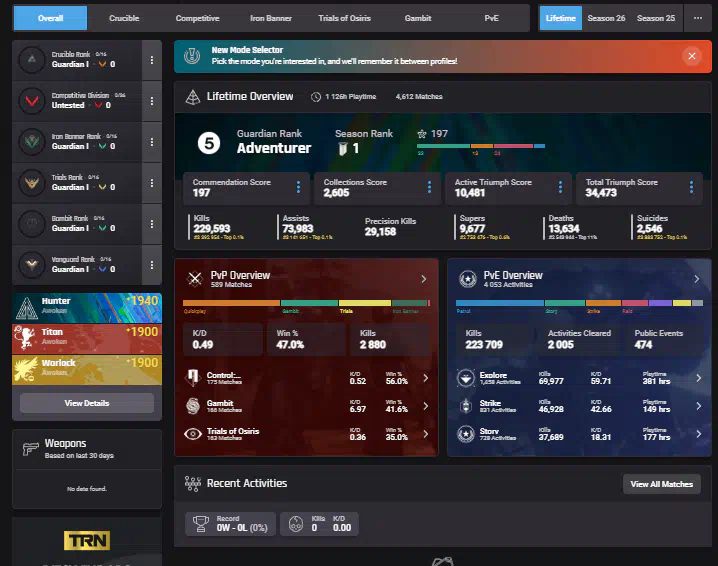Viewport: 718px width, 566px height.
Task: Open Competitive Division options menu
Action: [152, 101]
